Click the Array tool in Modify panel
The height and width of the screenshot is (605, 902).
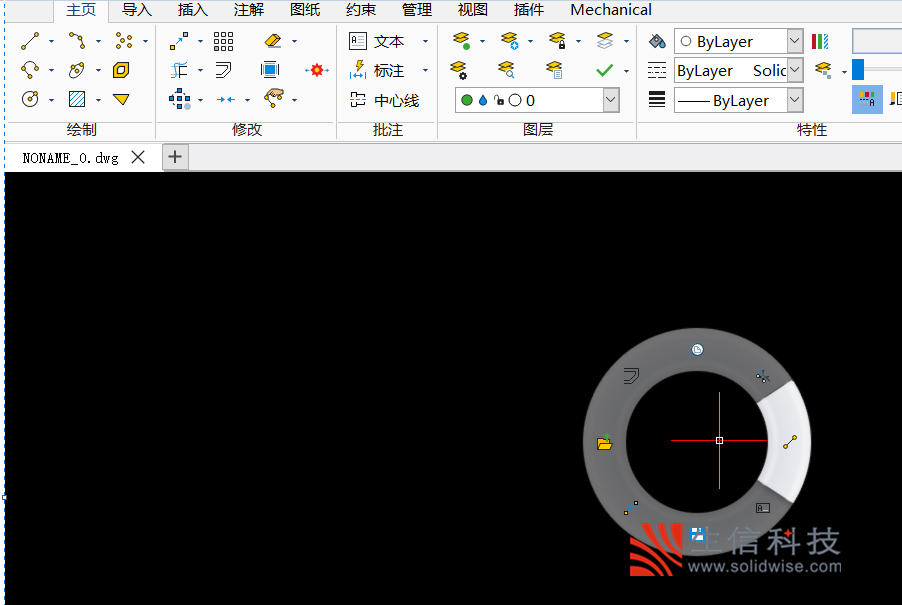point(223,41)
